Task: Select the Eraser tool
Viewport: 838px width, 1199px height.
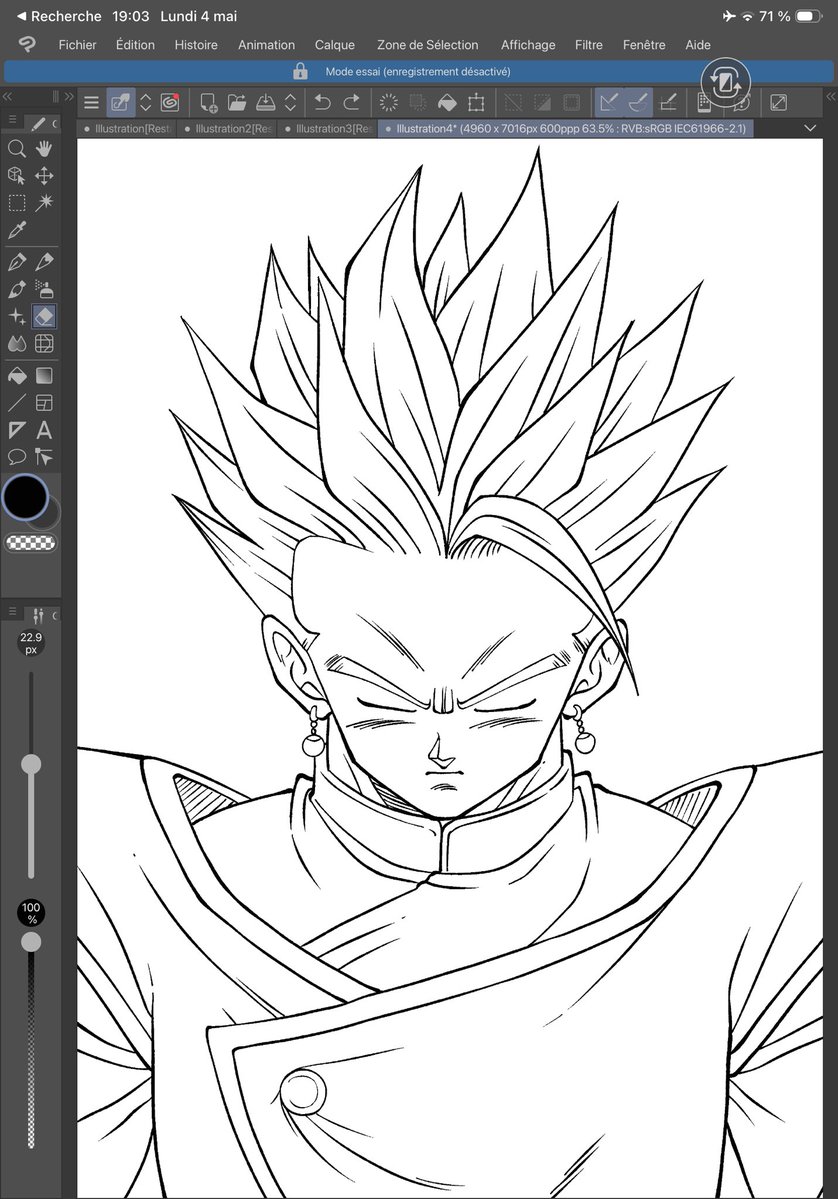Action: tap(44, 317)
